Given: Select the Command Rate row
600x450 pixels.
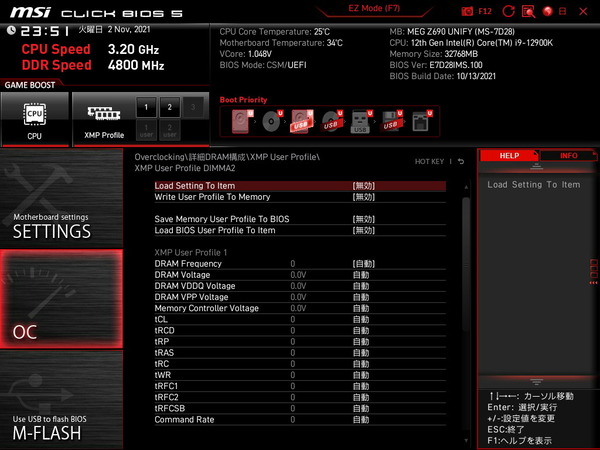Looking at the screenshot, I should point(300,419).
